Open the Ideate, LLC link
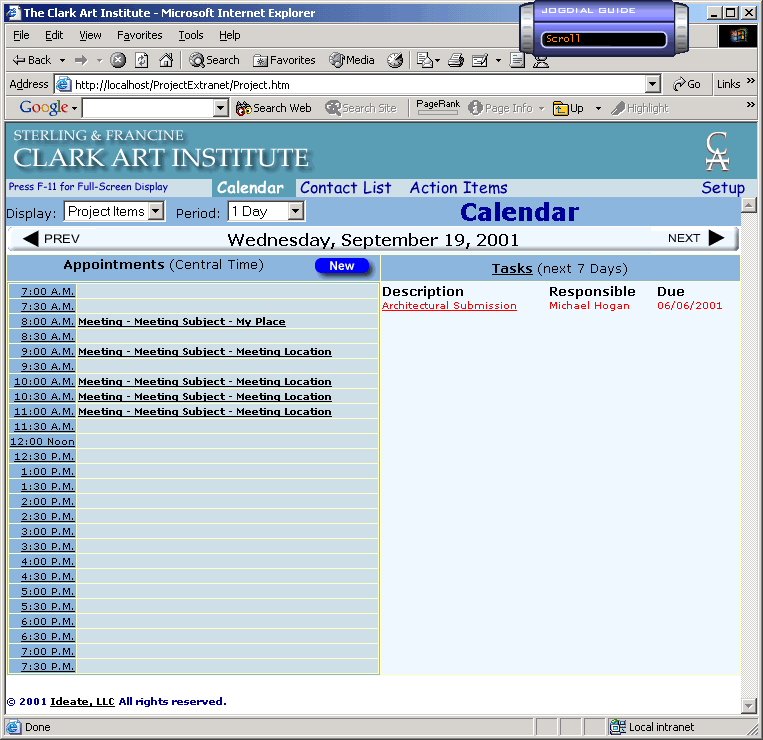The image size is (763, 740). click(x=82, y=702)
